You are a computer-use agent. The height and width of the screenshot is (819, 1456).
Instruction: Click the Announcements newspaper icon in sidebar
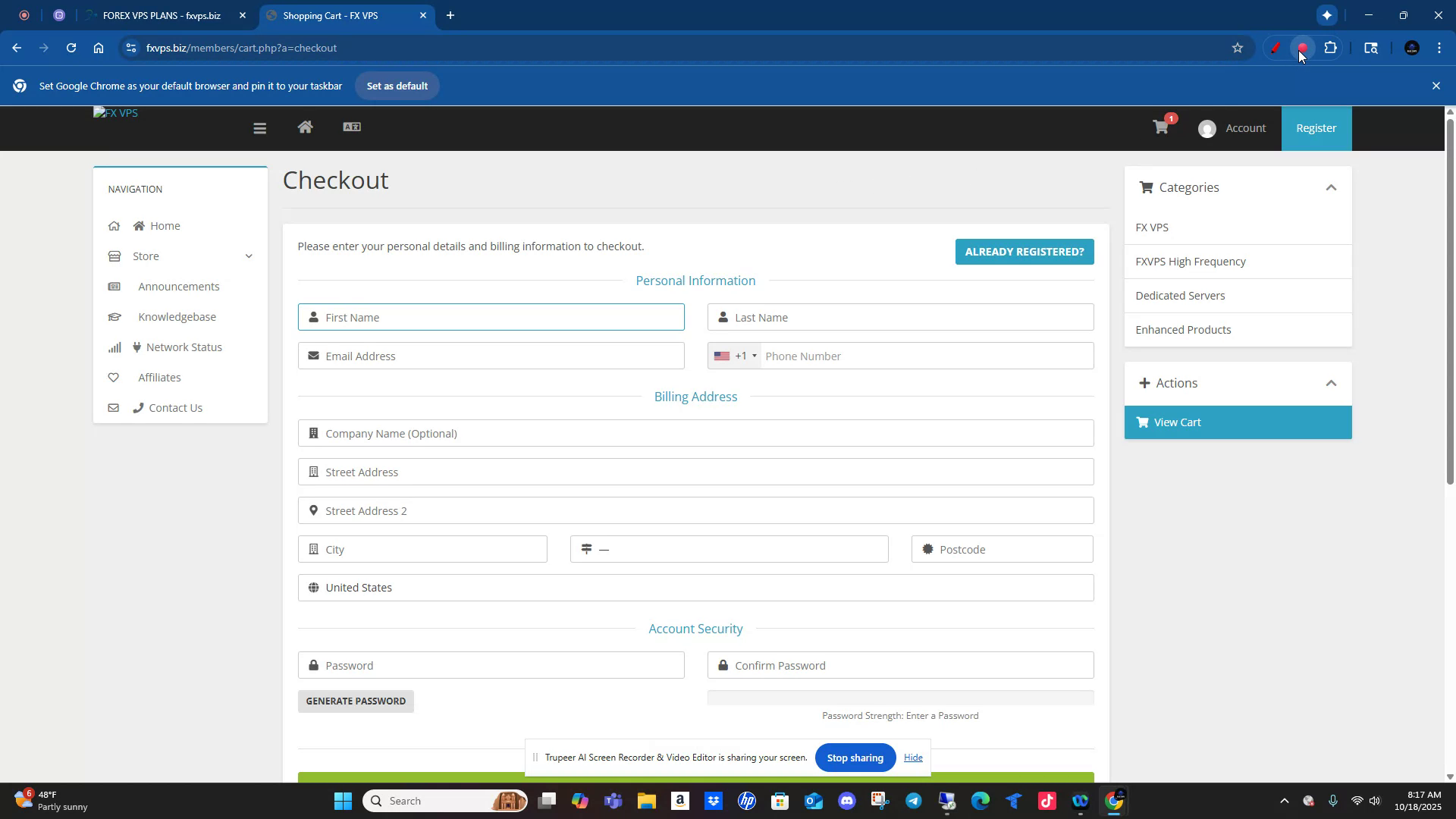point(115,287)
